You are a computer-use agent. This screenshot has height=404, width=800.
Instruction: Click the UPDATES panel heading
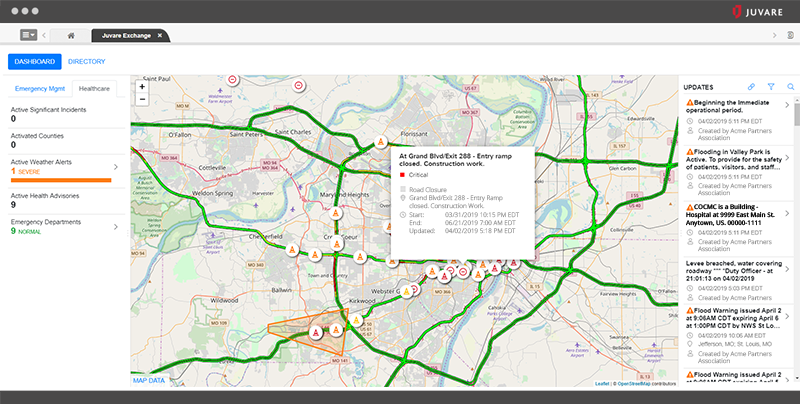point(698,87)
